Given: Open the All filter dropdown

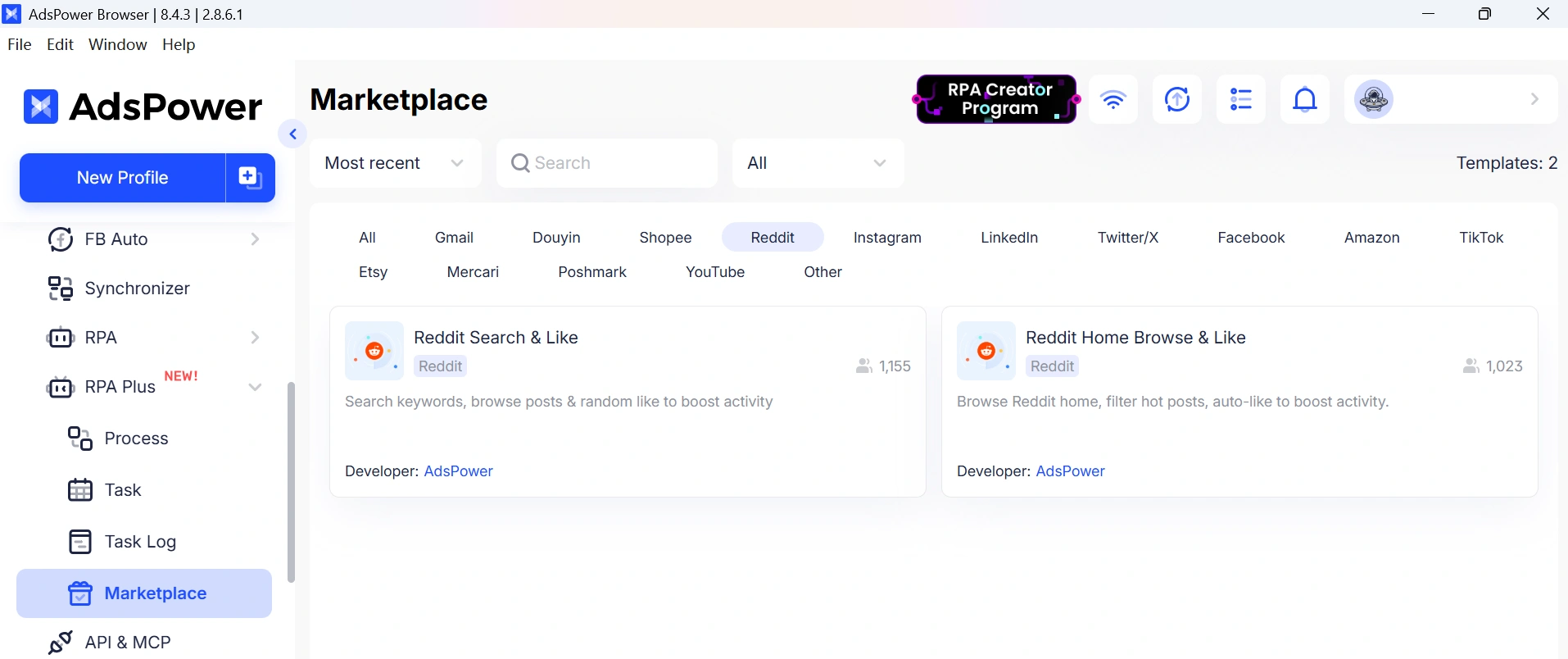Looking at the screenshot, I should point(818,163).
